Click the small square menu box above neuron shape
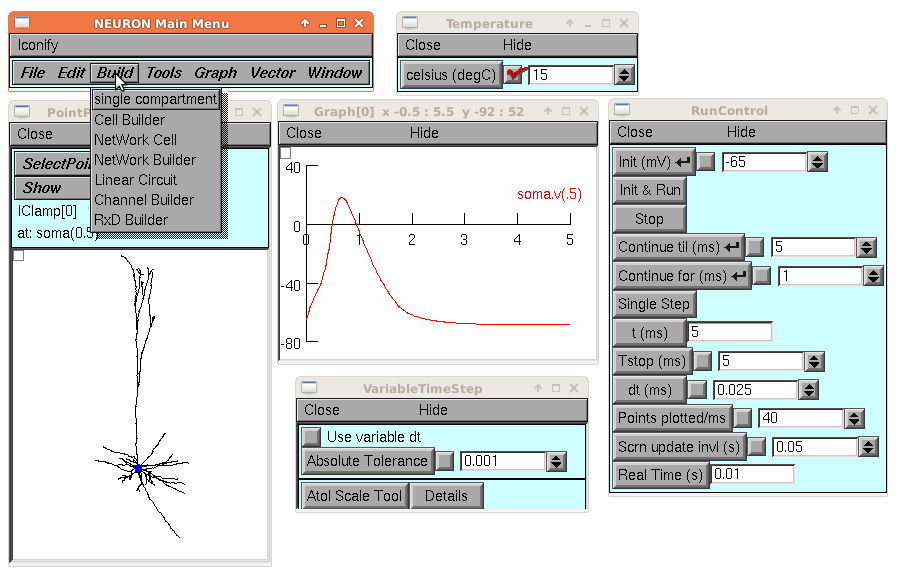Image resolution: width=908 pixels, height=576 pixels. (19, 255)
